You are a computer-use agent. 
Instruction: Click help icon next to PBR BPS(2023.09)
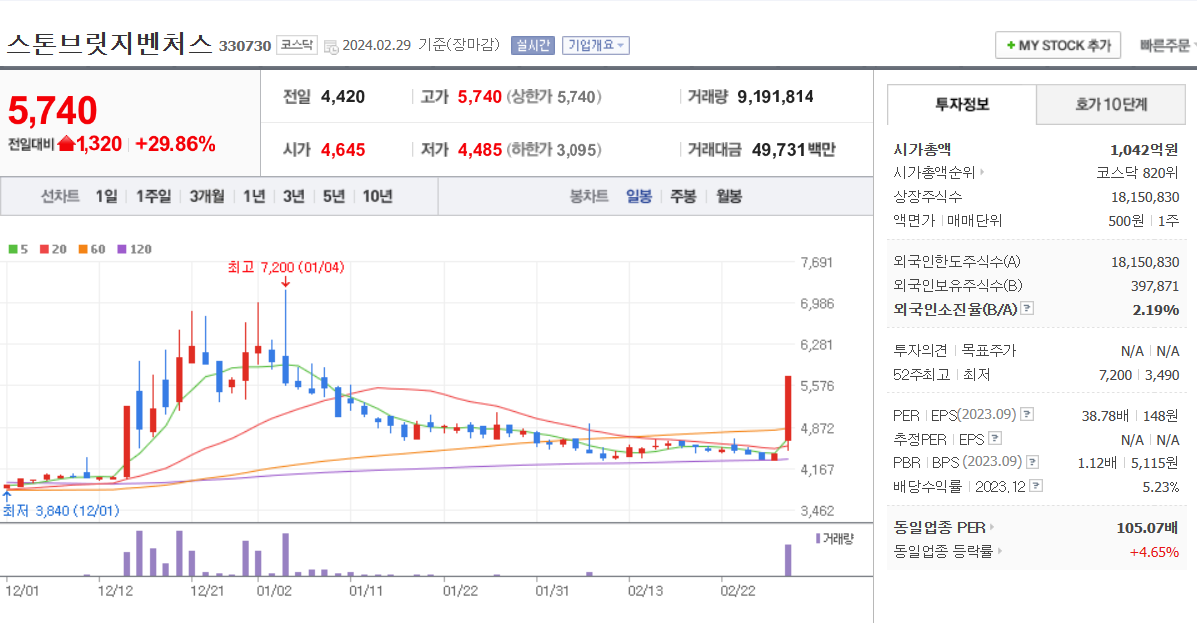point(1033,462)
